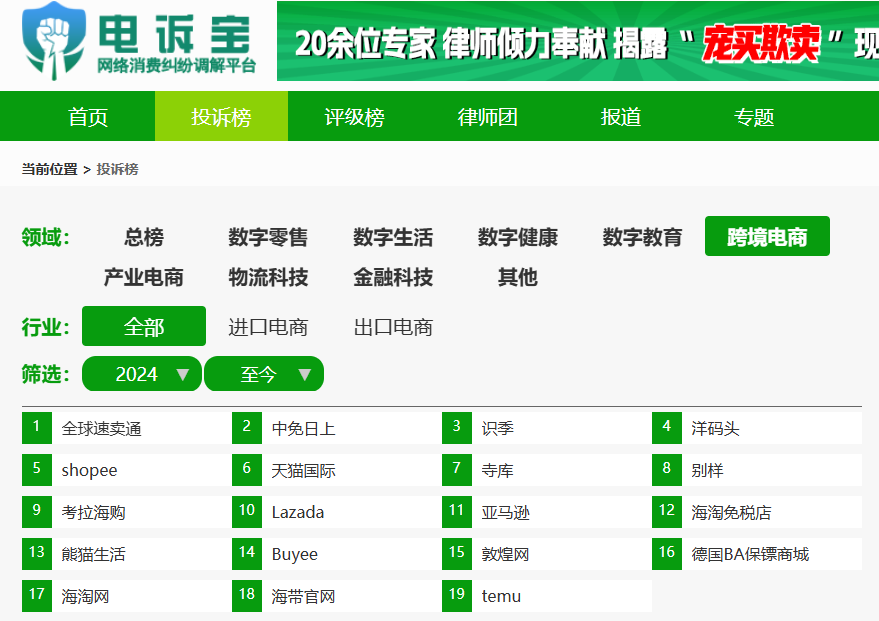Select the 产业电商 domain filter
879x621 pixels.
pyautogui.click(x=144, y=277)
